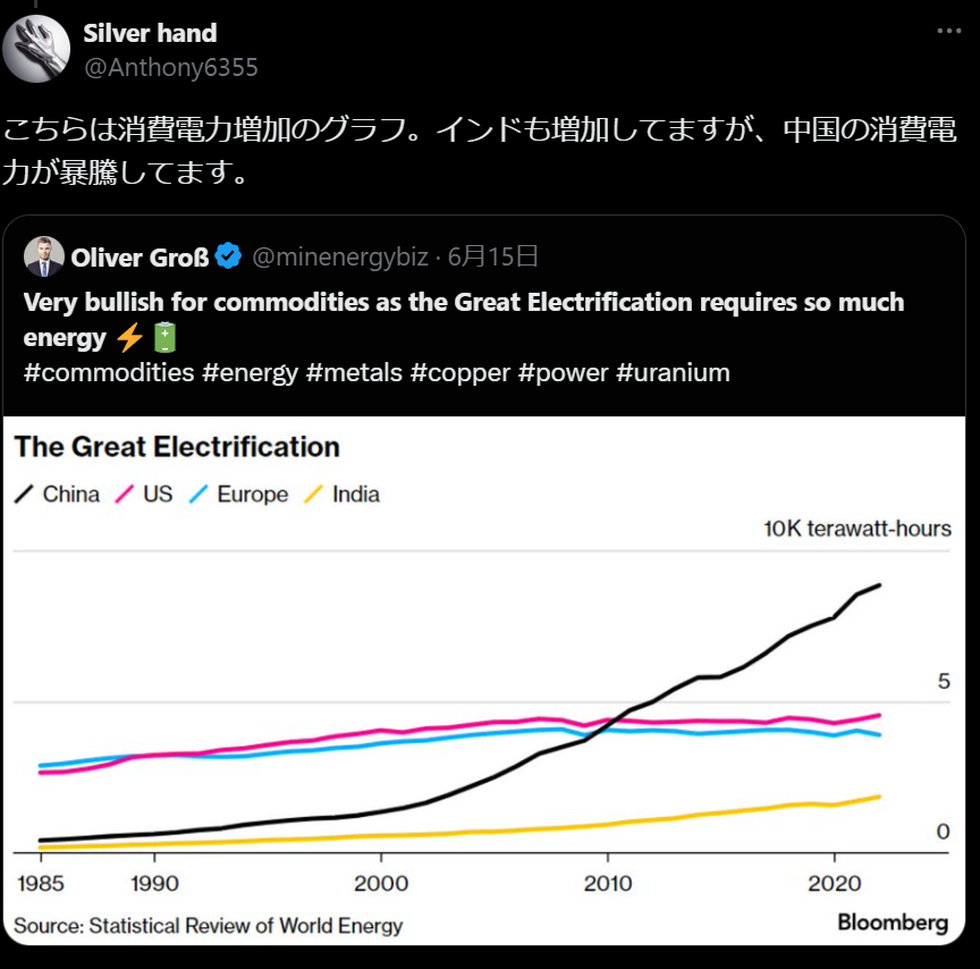The image size is (980, 969).
Task: Open the #power hashtag
Action: (561, 373)
